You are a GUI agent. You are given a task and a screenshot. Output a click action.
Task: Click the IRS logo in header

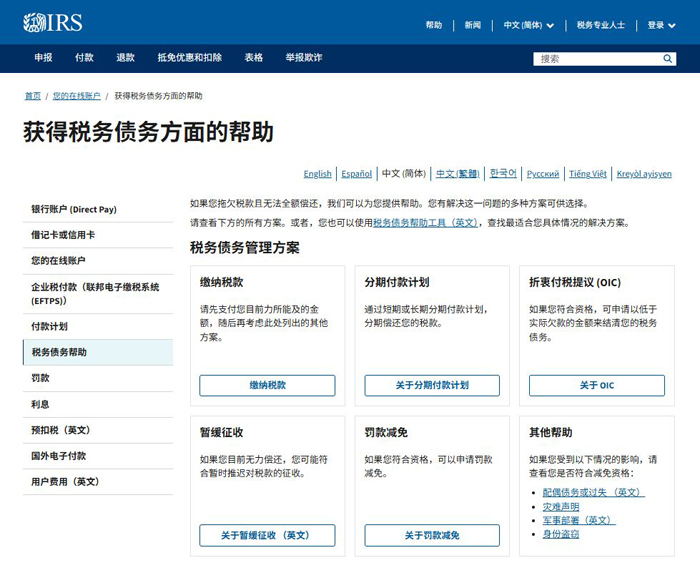[52, 22]
